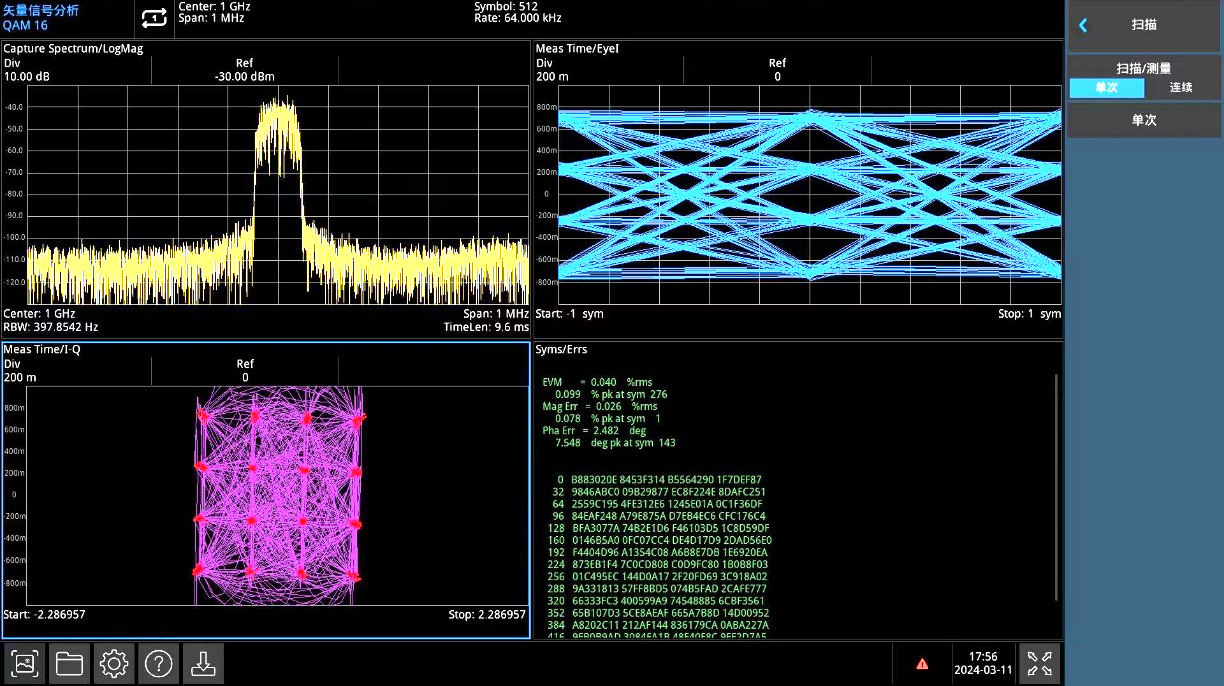Image resolution: width=1224 pixels, height=686 pixels.
Task: Click the Symbol 512 rate info area
Action: (x=517, y=12)
